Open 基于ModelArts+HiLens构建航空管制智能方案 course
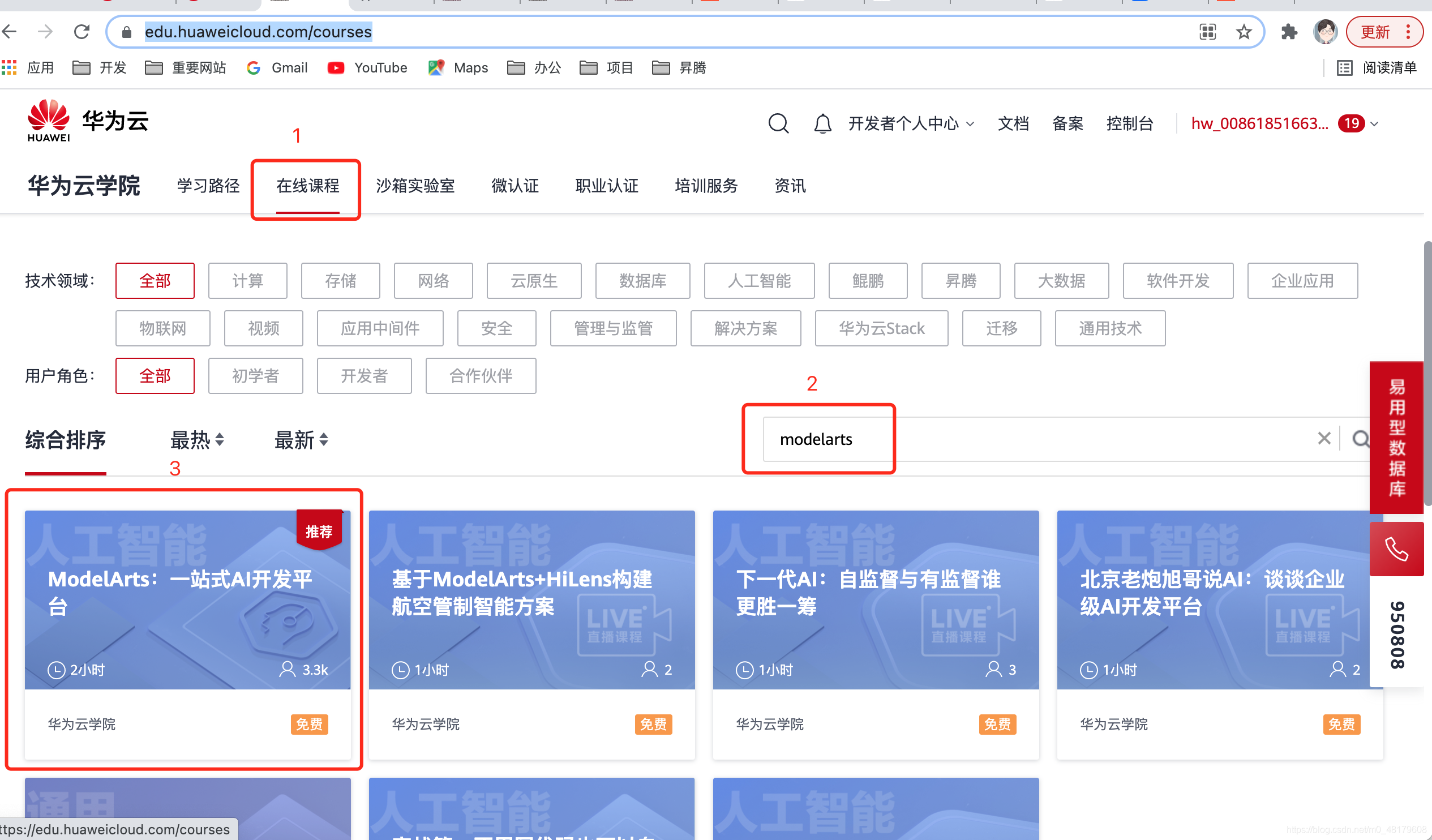The height and width of the screenshot is (840, 1432). [x=532, y=635]
